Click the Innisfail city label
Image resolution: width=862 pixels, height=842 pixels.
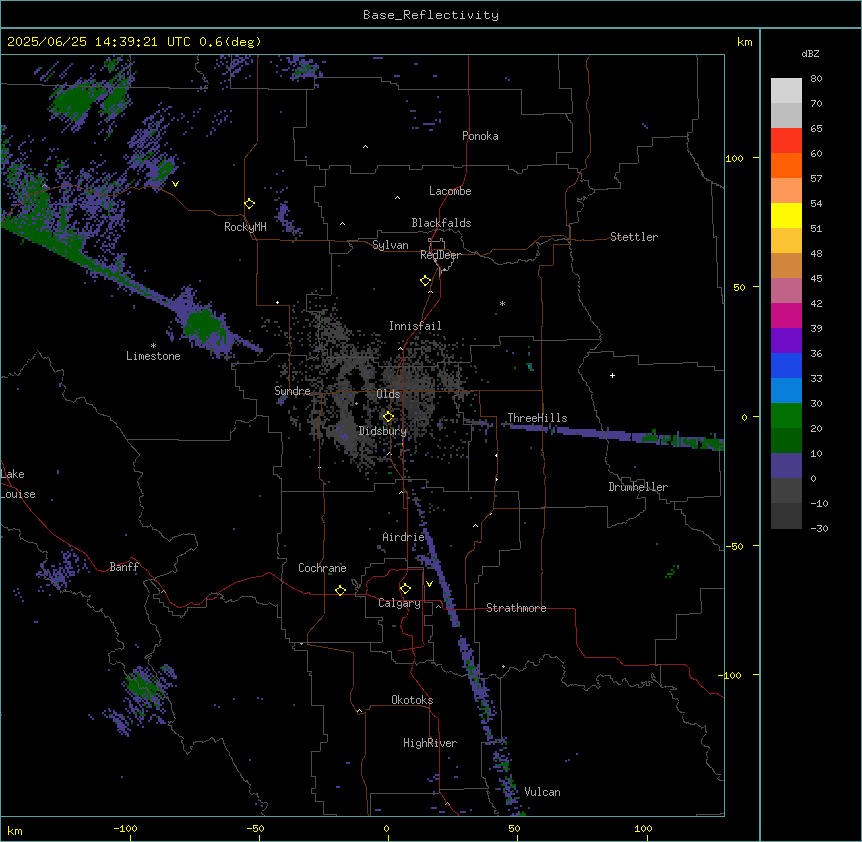[415, 326]
